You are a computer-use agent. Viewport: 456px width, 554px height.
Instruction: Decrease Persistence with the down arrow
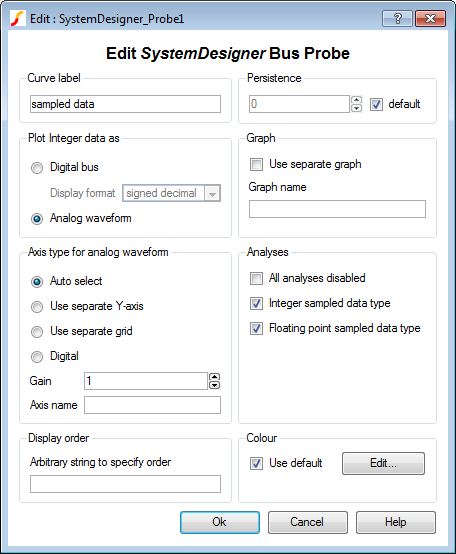(356, 108)
